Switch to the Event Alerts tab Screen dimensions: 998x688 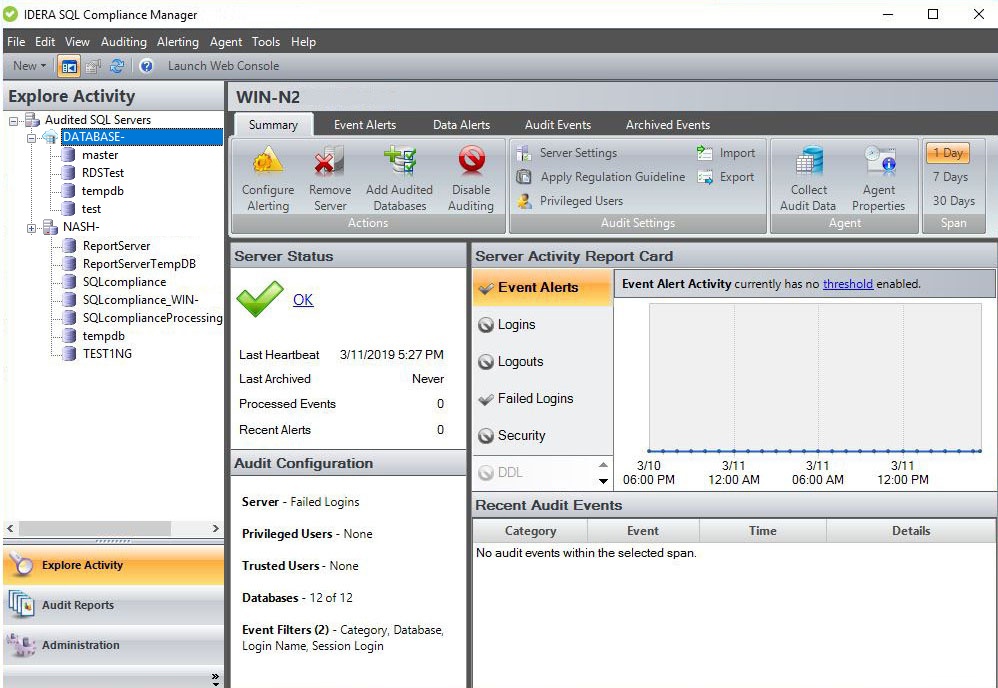click(x=365, y=125)
